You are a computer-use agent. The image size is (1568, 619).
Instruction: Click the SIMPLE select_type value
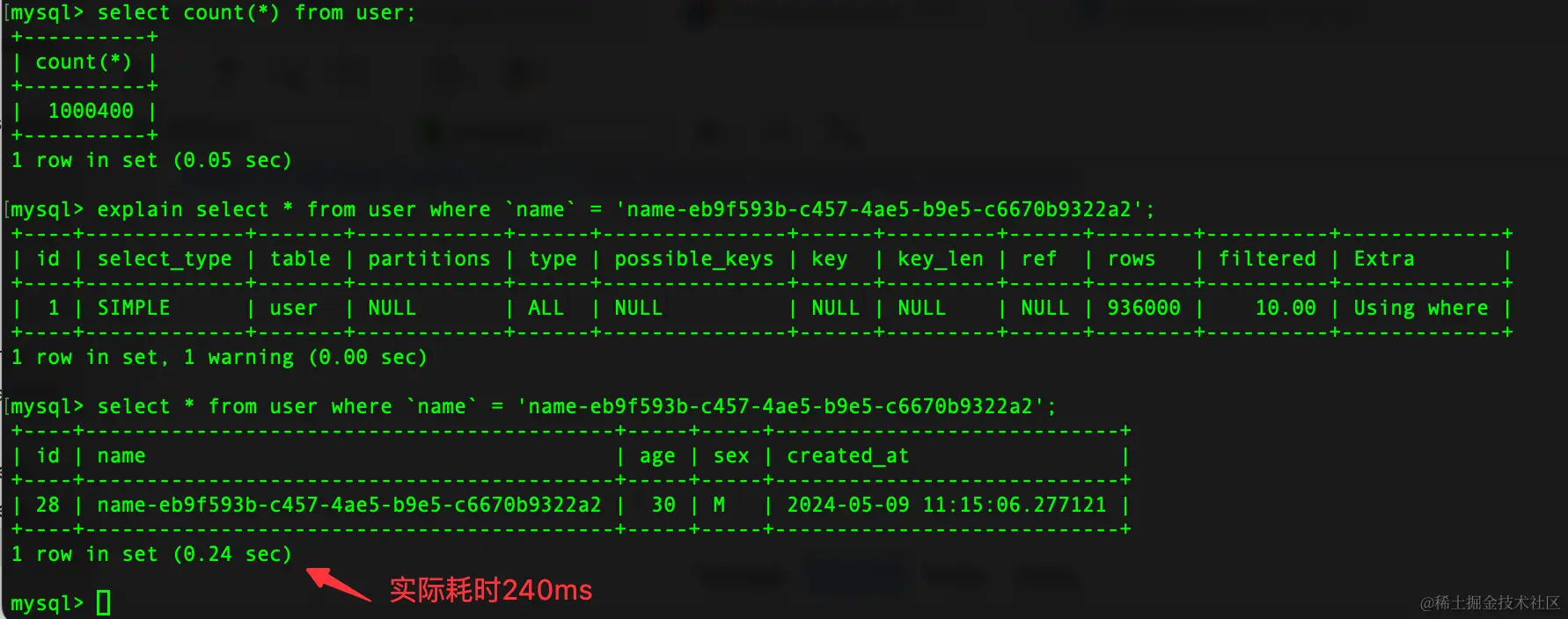(134, 308)
